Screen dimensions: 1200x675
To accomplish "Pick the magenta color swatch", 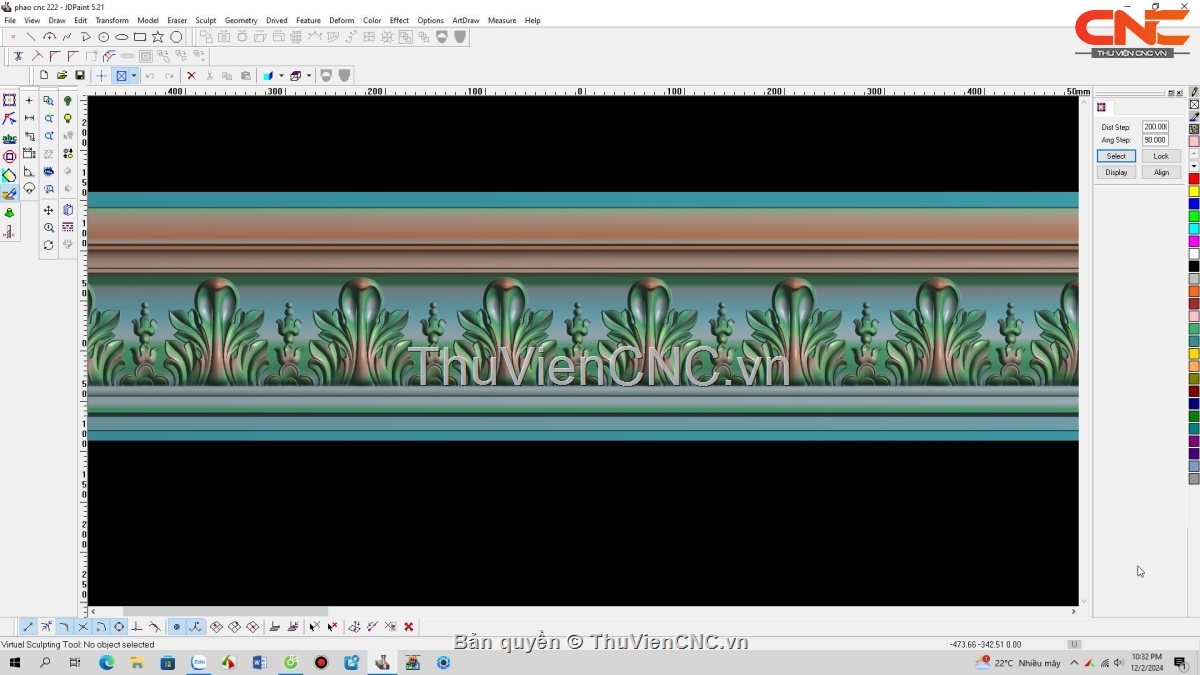I will (1194, 241).
